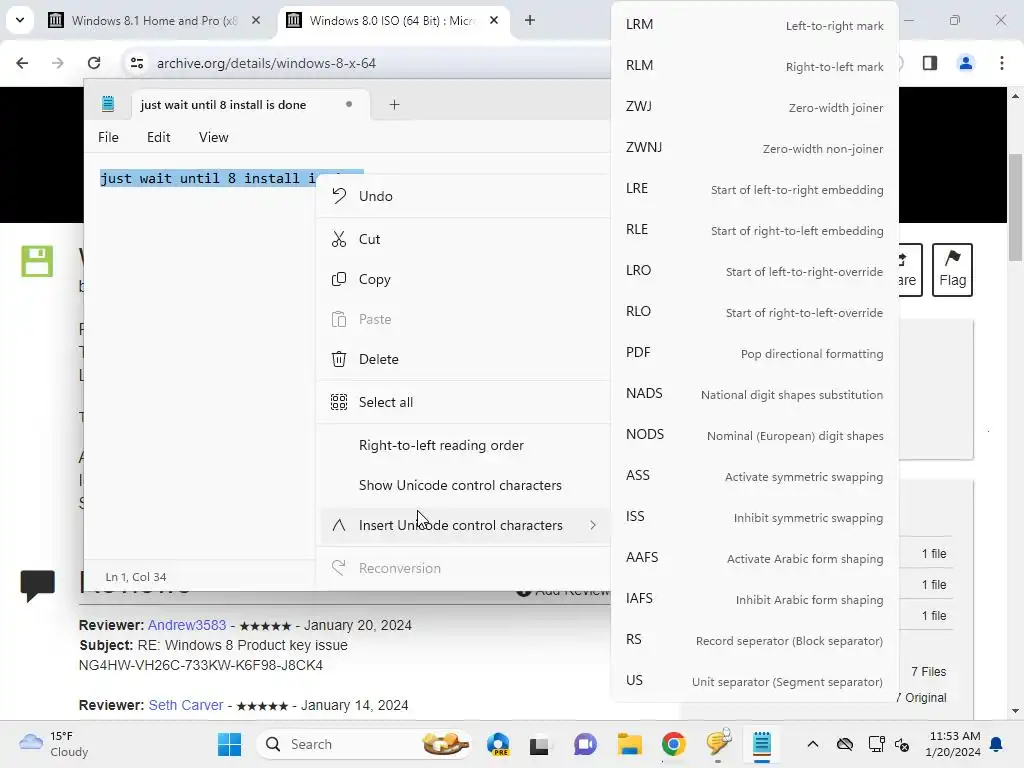Insert LRE left-to-right embedding
The height and width of the screenshot is (768, 1024).
point(754,189)
